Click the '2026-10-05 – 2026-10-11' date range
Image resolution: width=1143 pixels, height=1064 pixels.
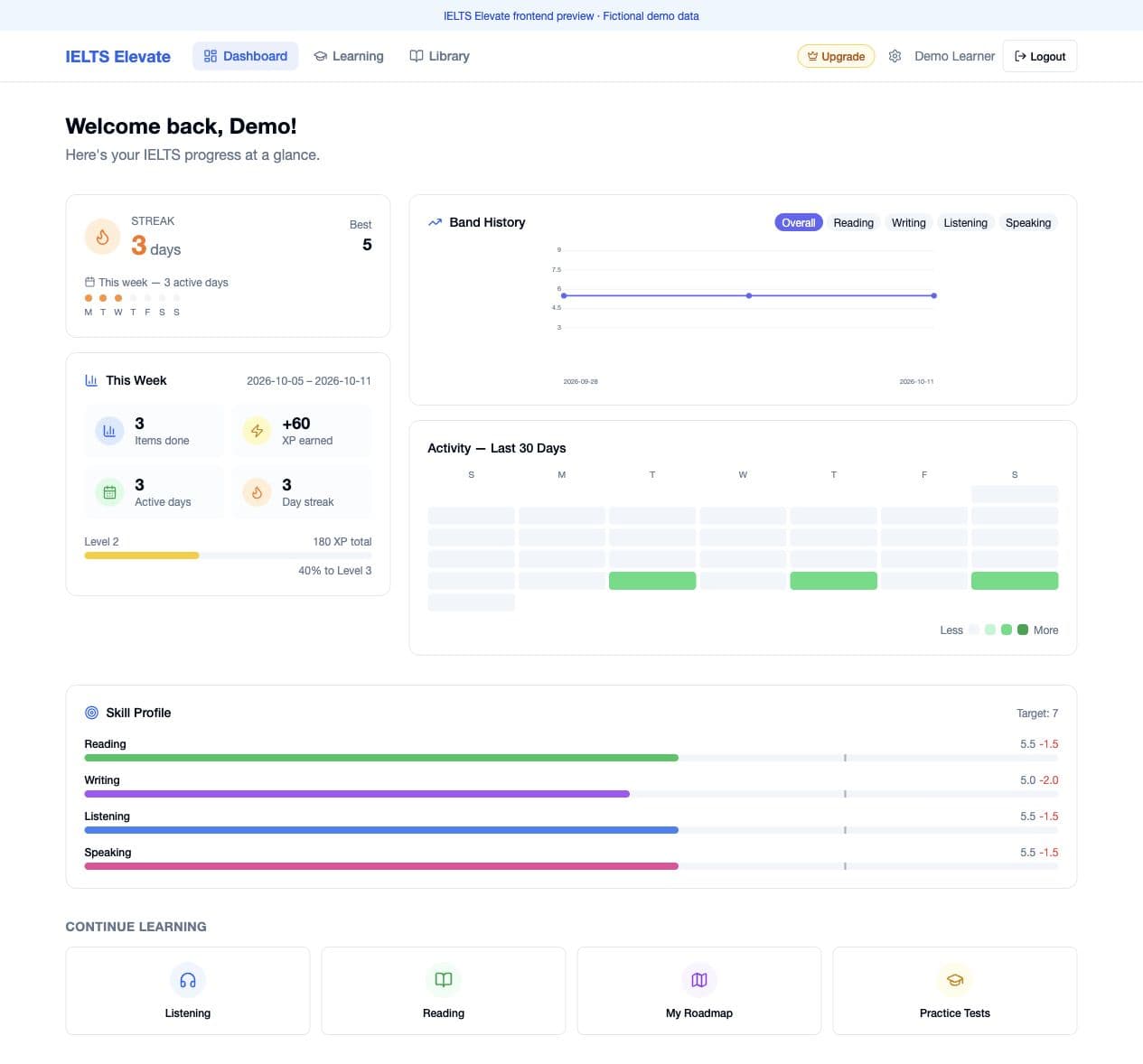pos(309,381)
